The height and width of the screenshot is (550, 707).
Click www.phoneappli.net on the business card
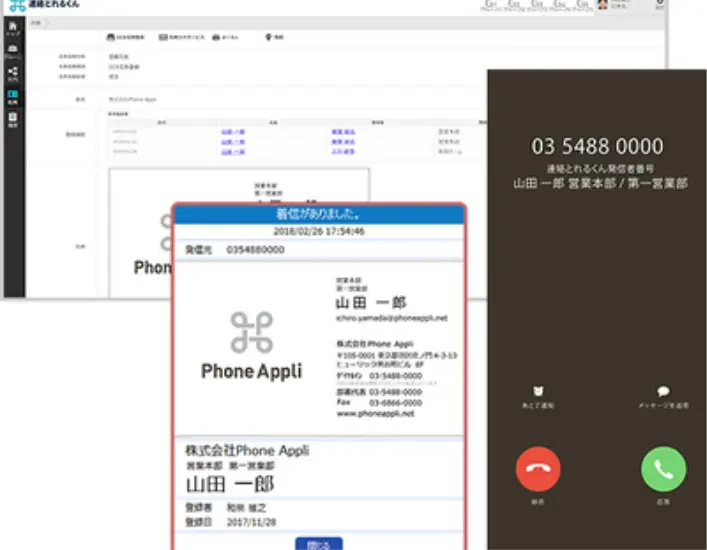click(375, 413)
